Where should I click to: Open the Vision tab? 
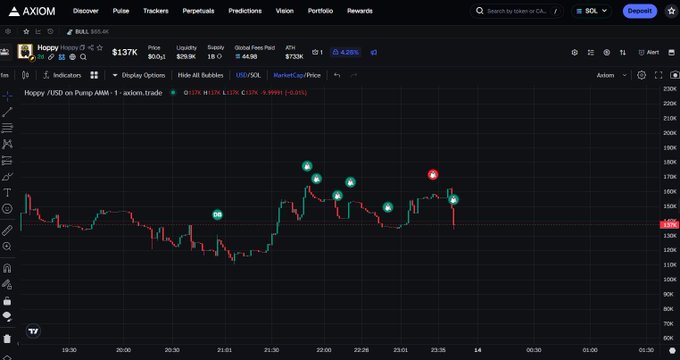pyautogui.click(x=284, y=11)
